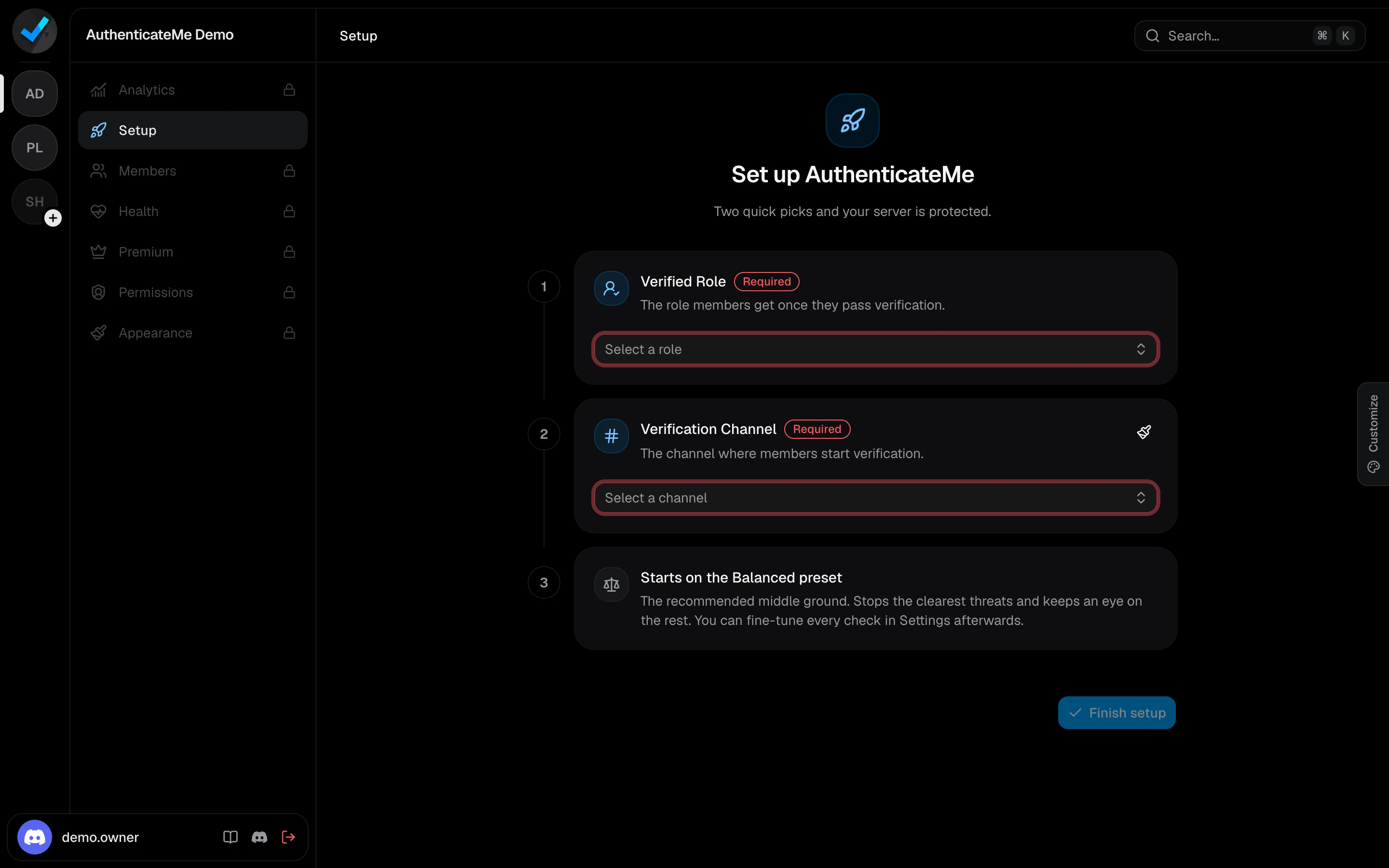Image resolution: width=1389 pixels, height=868 pixels.
Task: Focus the Search field
Action: pos(1250,36)
